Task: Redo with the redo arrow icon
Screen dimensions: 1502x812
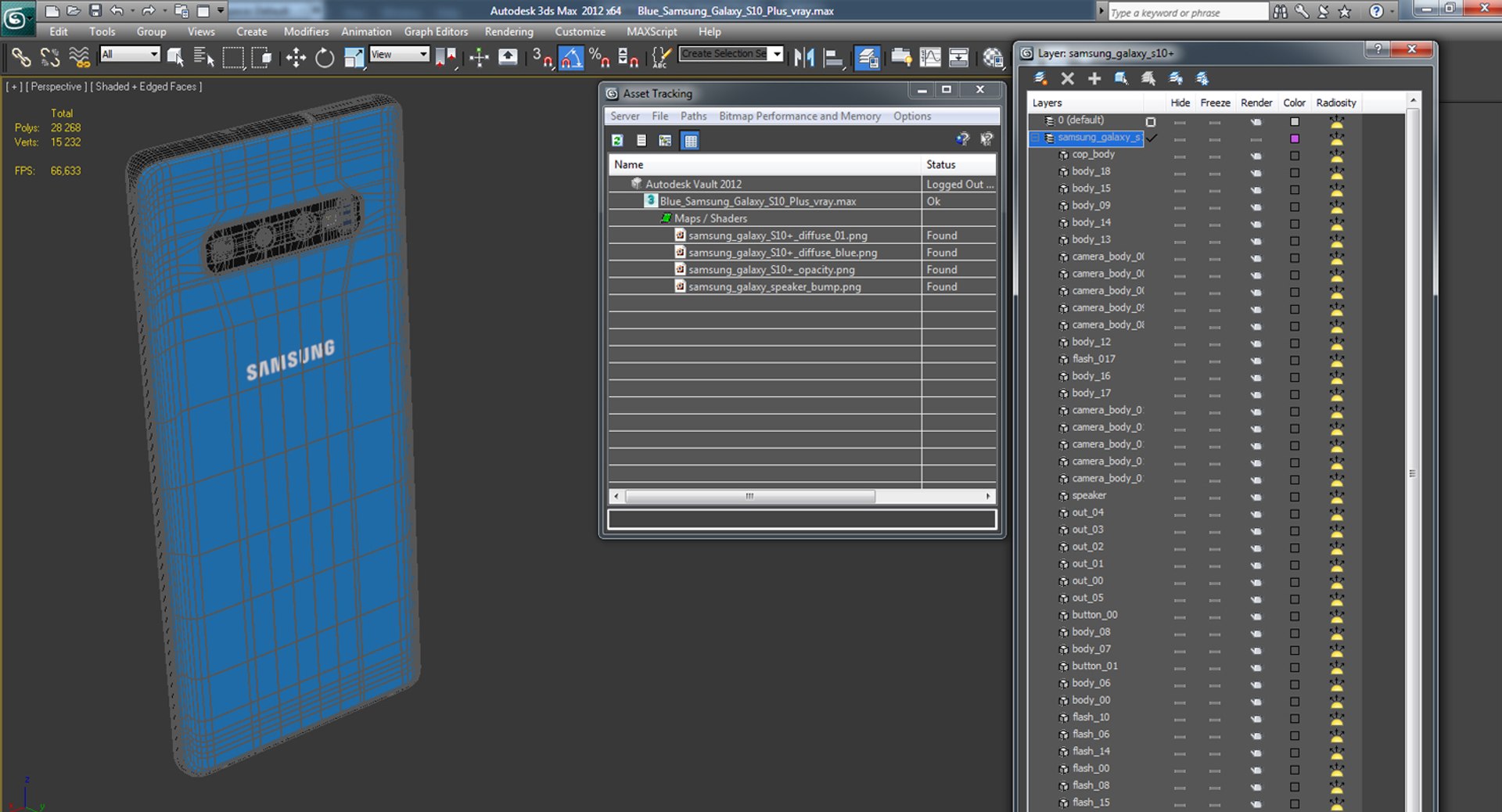Action: tap(148, 11)
